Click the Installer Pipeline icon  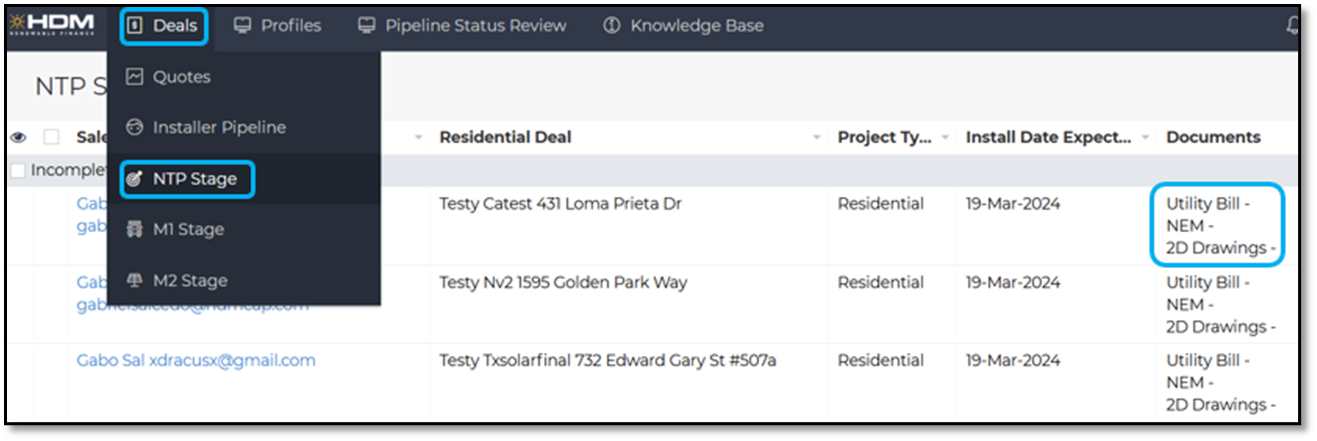[135, 128]
